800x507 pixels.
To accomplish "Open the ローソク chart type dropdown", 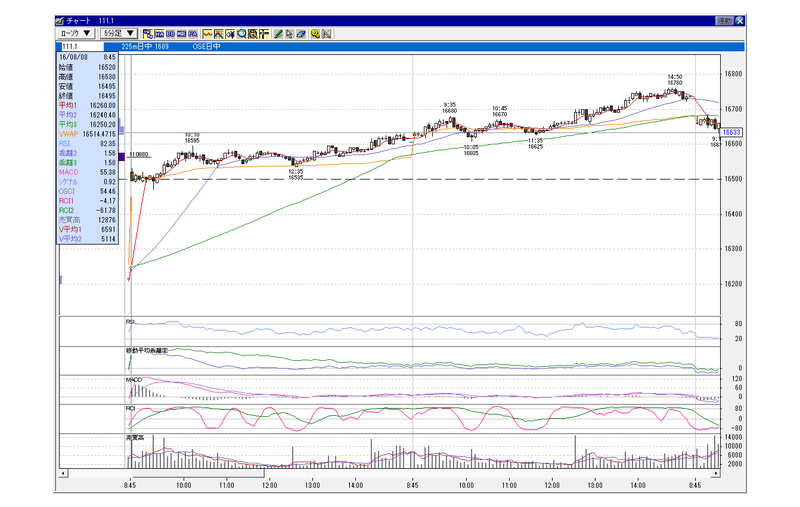I will 76,33.
